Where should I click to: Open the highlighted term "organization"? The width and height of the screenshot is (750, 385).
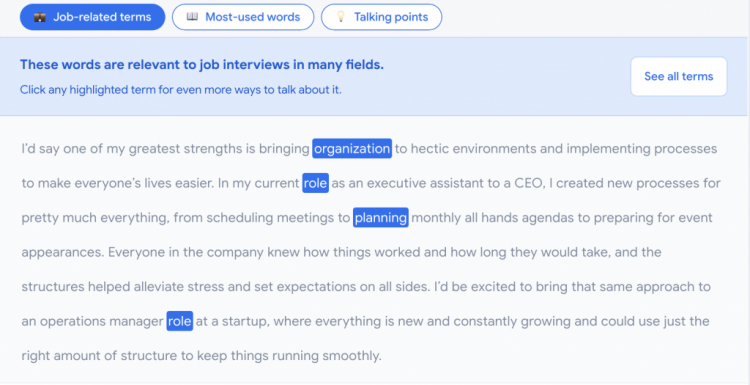(352, 149)
